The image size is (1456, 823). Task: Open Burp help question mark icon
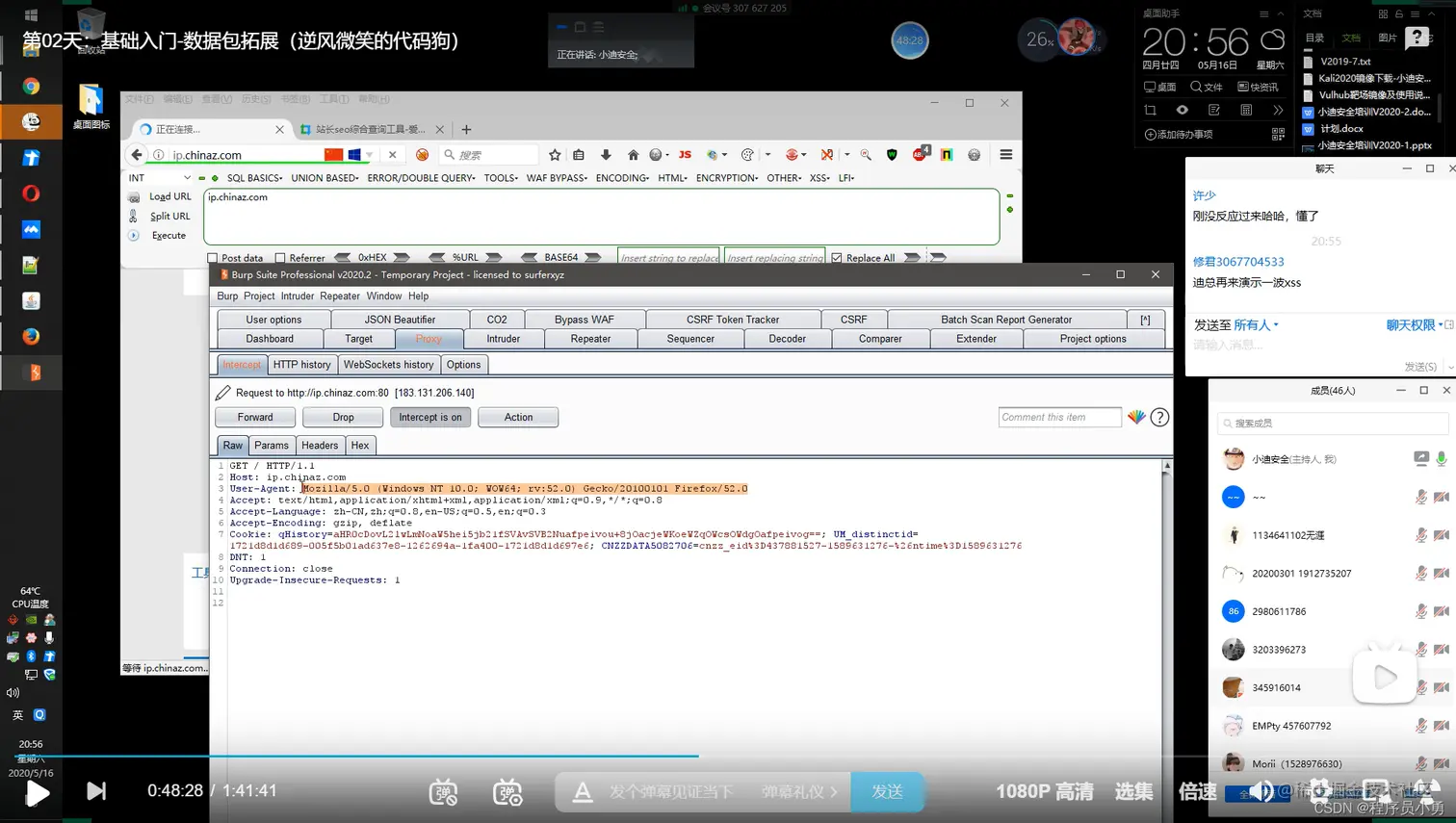pos(1159,417)
